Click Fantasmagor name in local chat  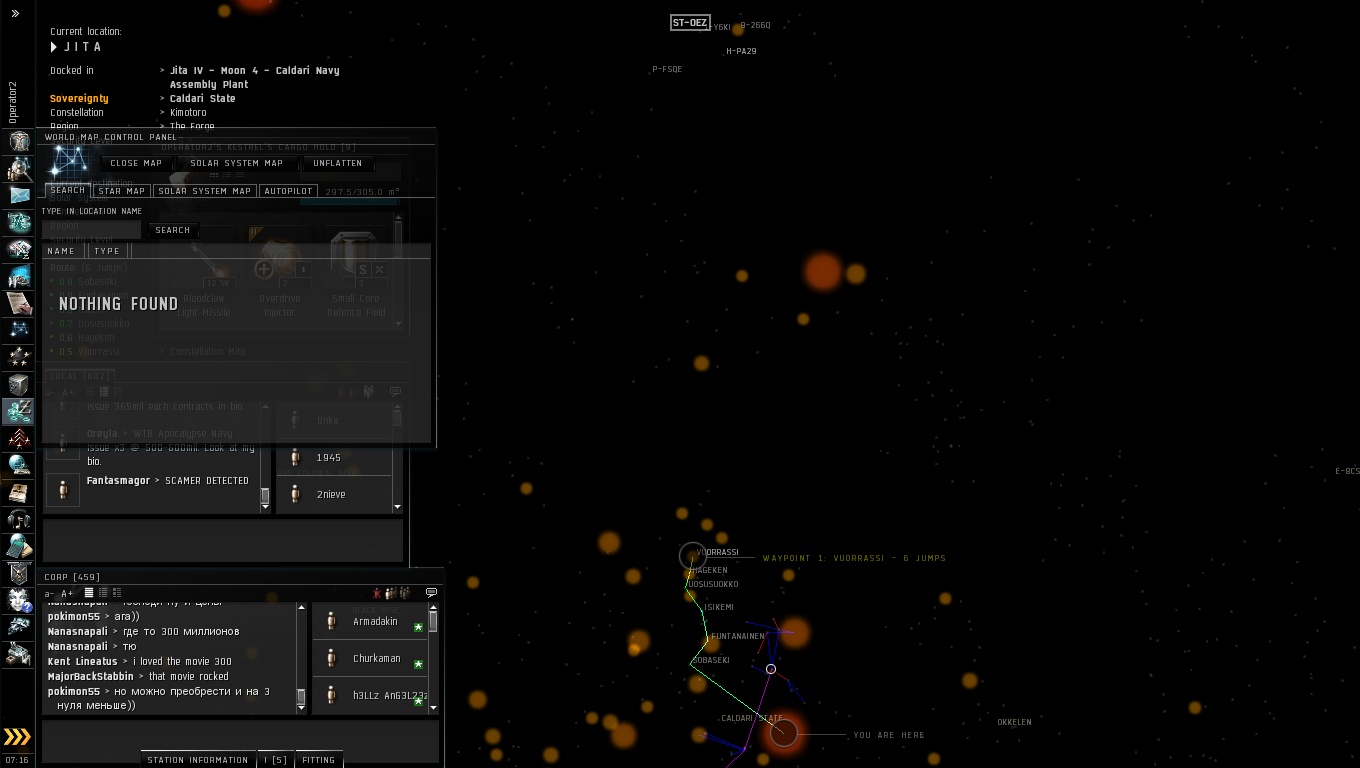point(118,481)
